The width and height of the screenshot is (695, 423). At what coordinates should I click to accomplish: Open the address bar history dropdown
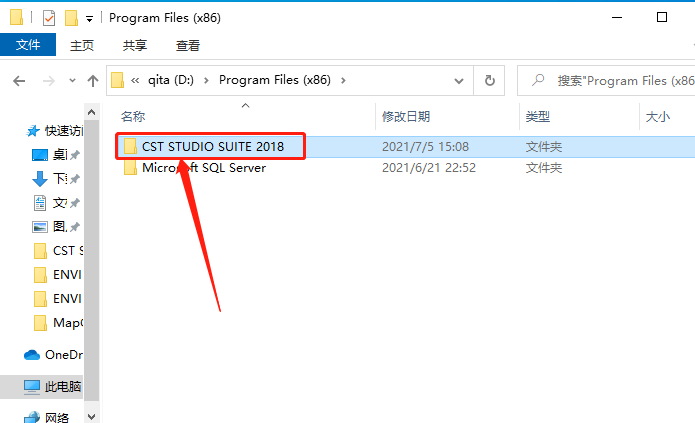pyautogui.click(x=459, y=81)
